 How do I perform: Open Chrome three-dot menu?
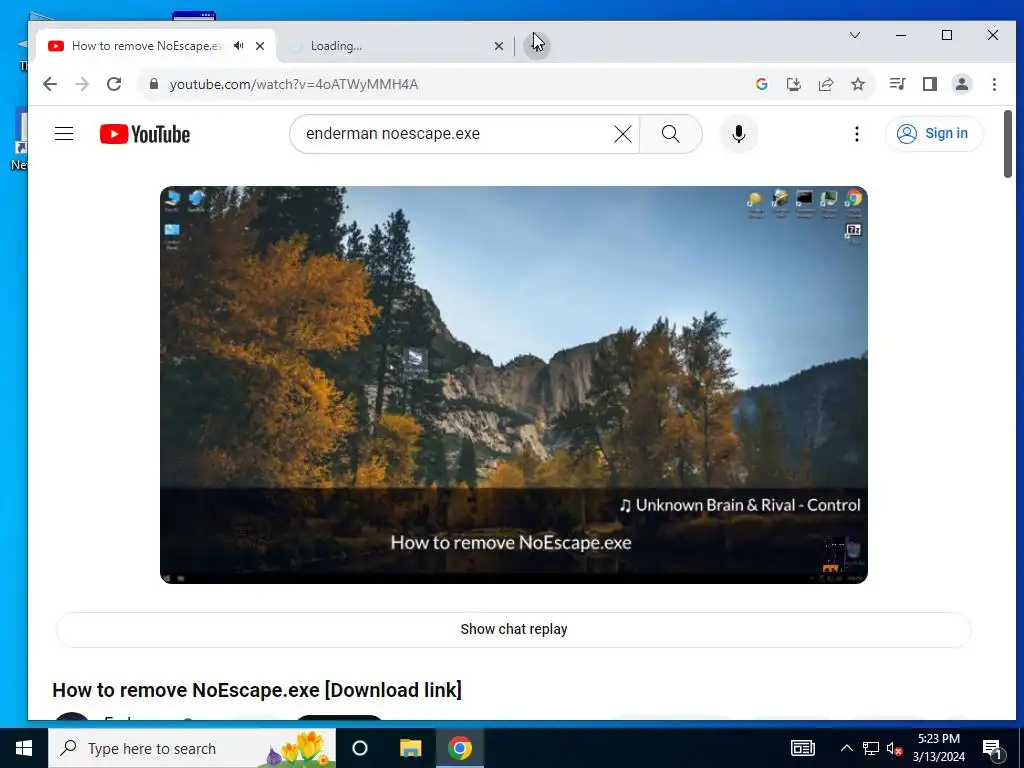994,84
